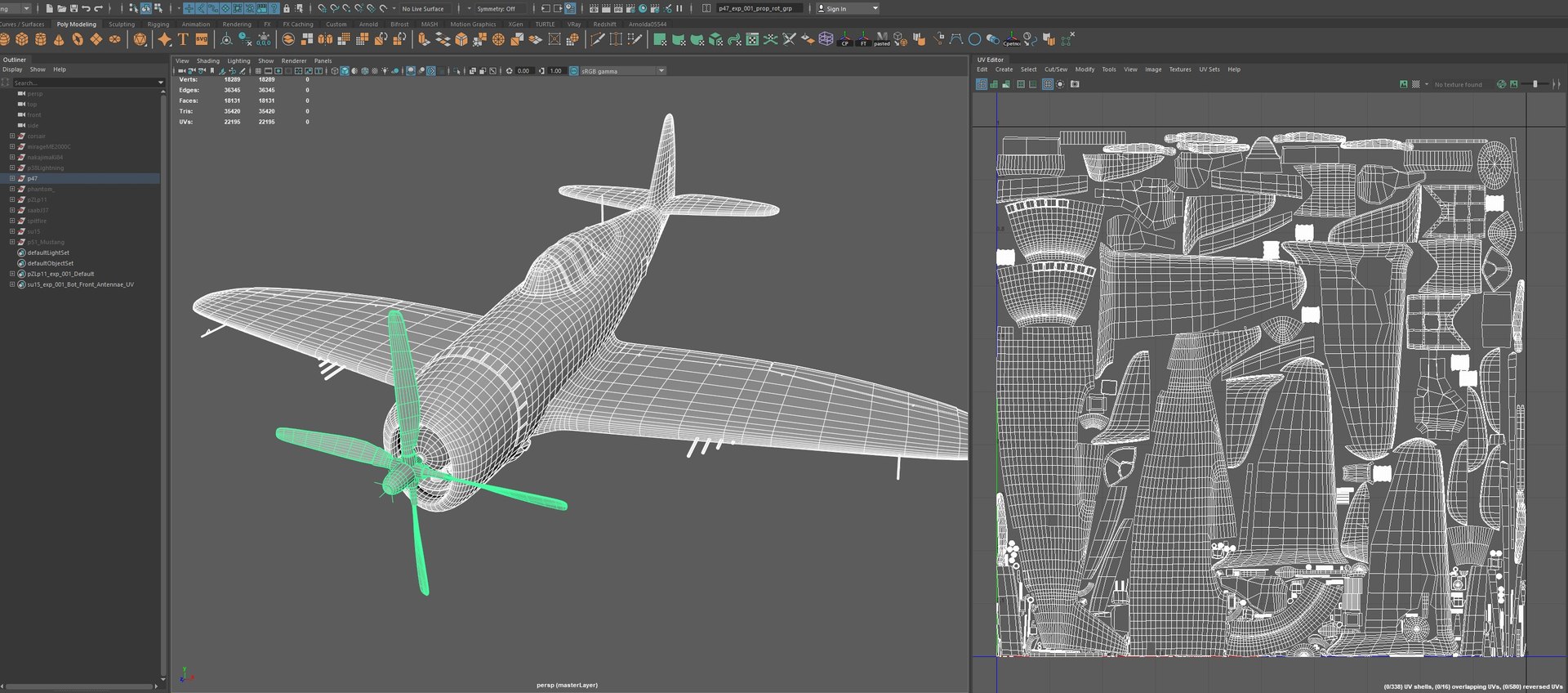This screenshot has width=1568, height=693.
Task: Click the exposure value 0.00 field
Action: click(523, 71)
